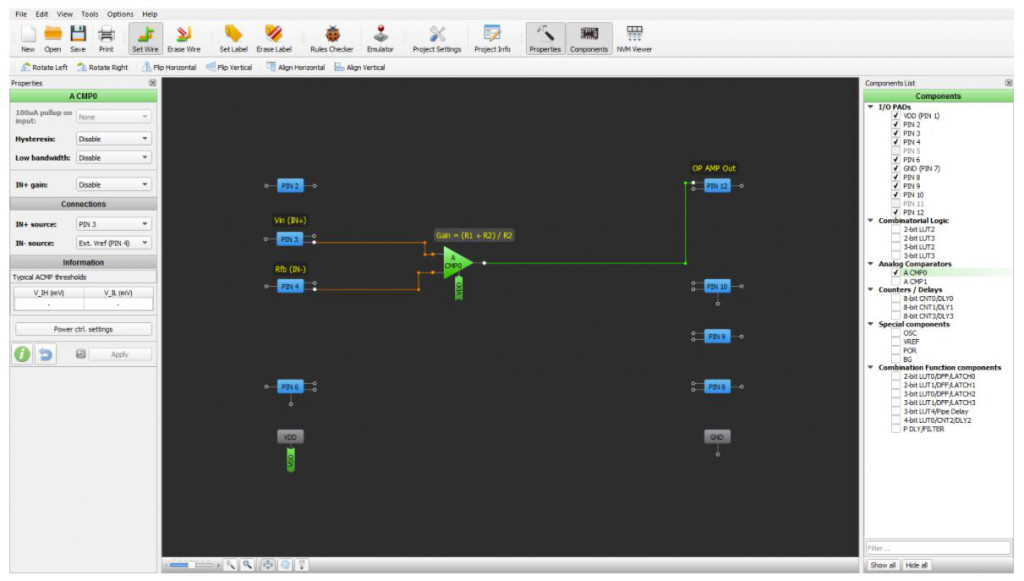The height and width of the screenshot is (581, 1024).
Task: Click Rotate Left in toolbar
Action: coord(45,67)
